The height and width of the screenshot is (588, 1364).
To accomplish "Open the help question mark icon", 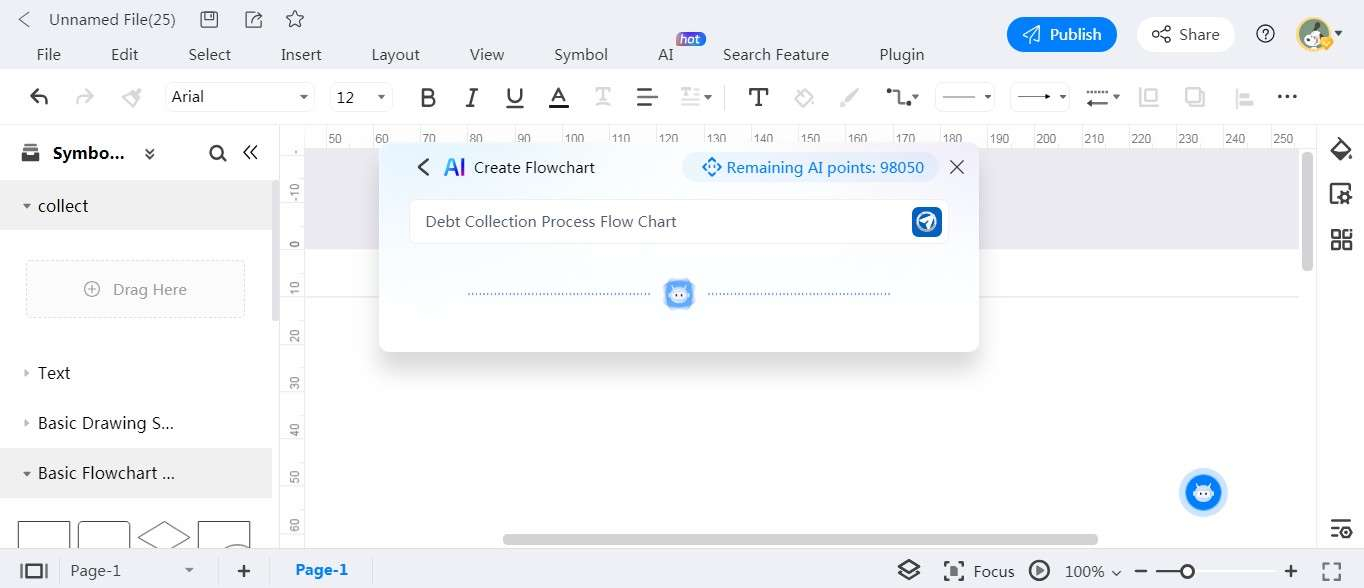I will (x=1265, y=34).
